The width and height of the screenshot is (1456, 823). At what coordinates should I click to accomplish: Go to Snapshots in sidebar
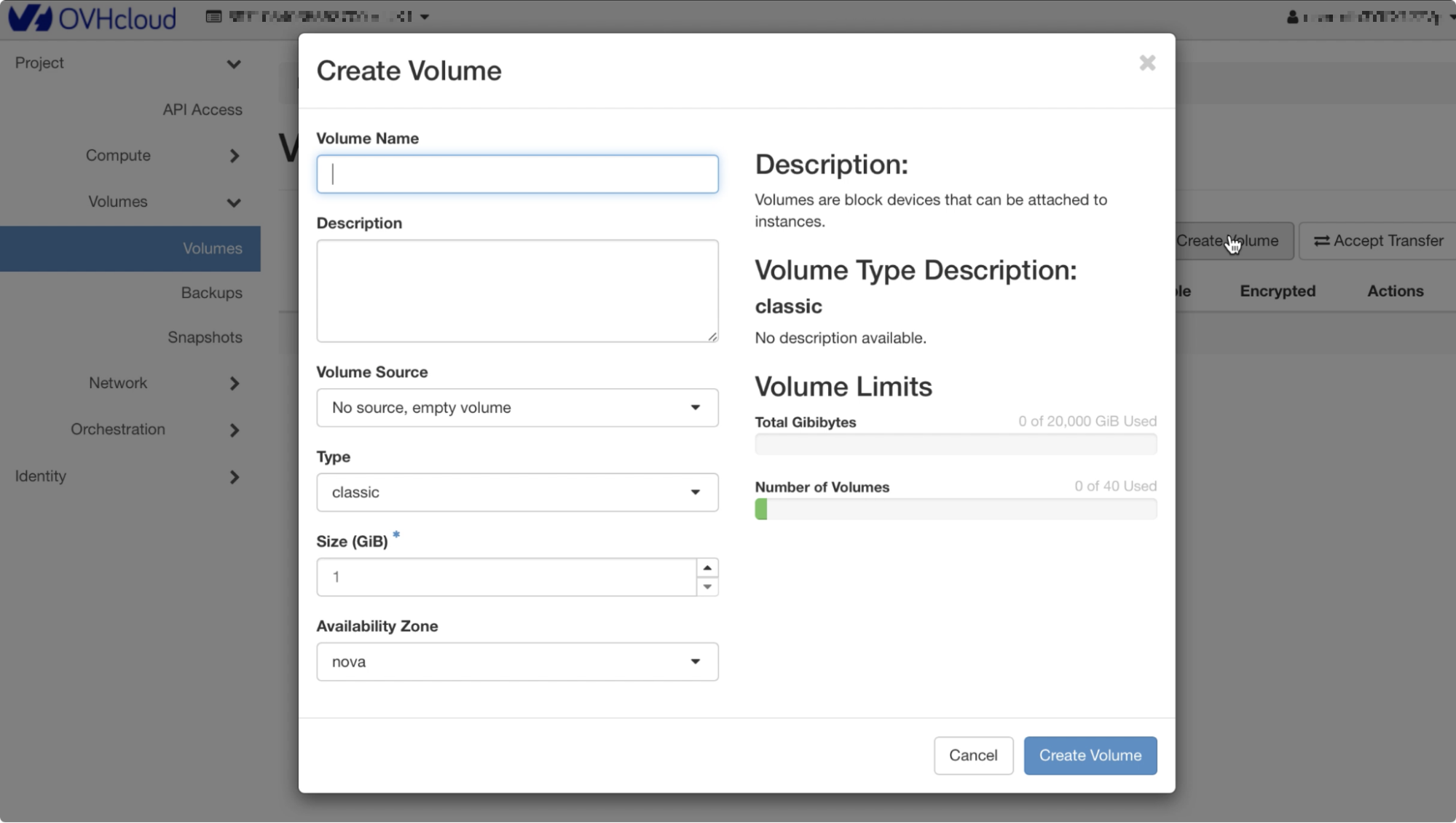click(x=205, y=337)
